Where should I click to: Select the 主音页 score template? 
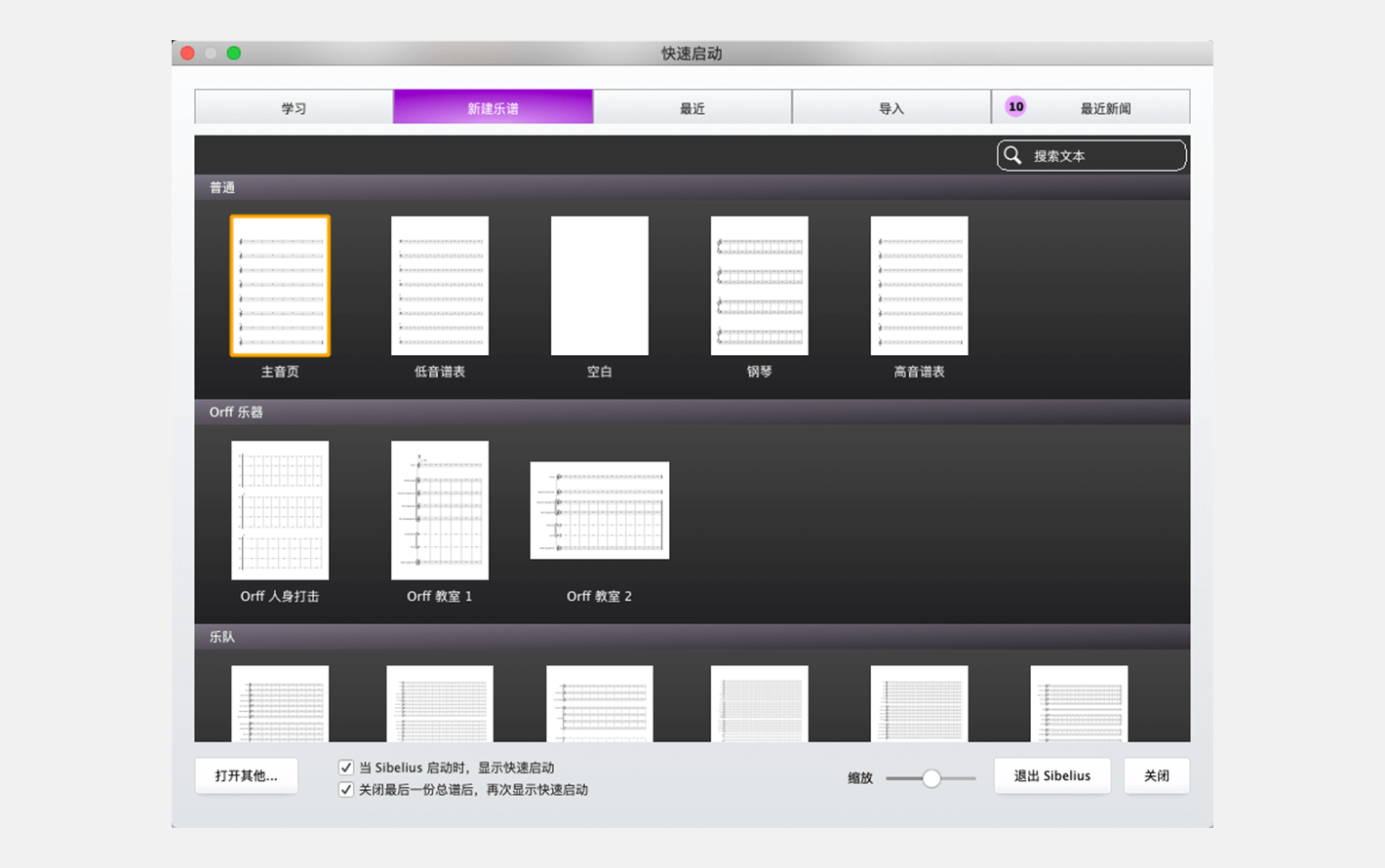(x=280, y=286)
